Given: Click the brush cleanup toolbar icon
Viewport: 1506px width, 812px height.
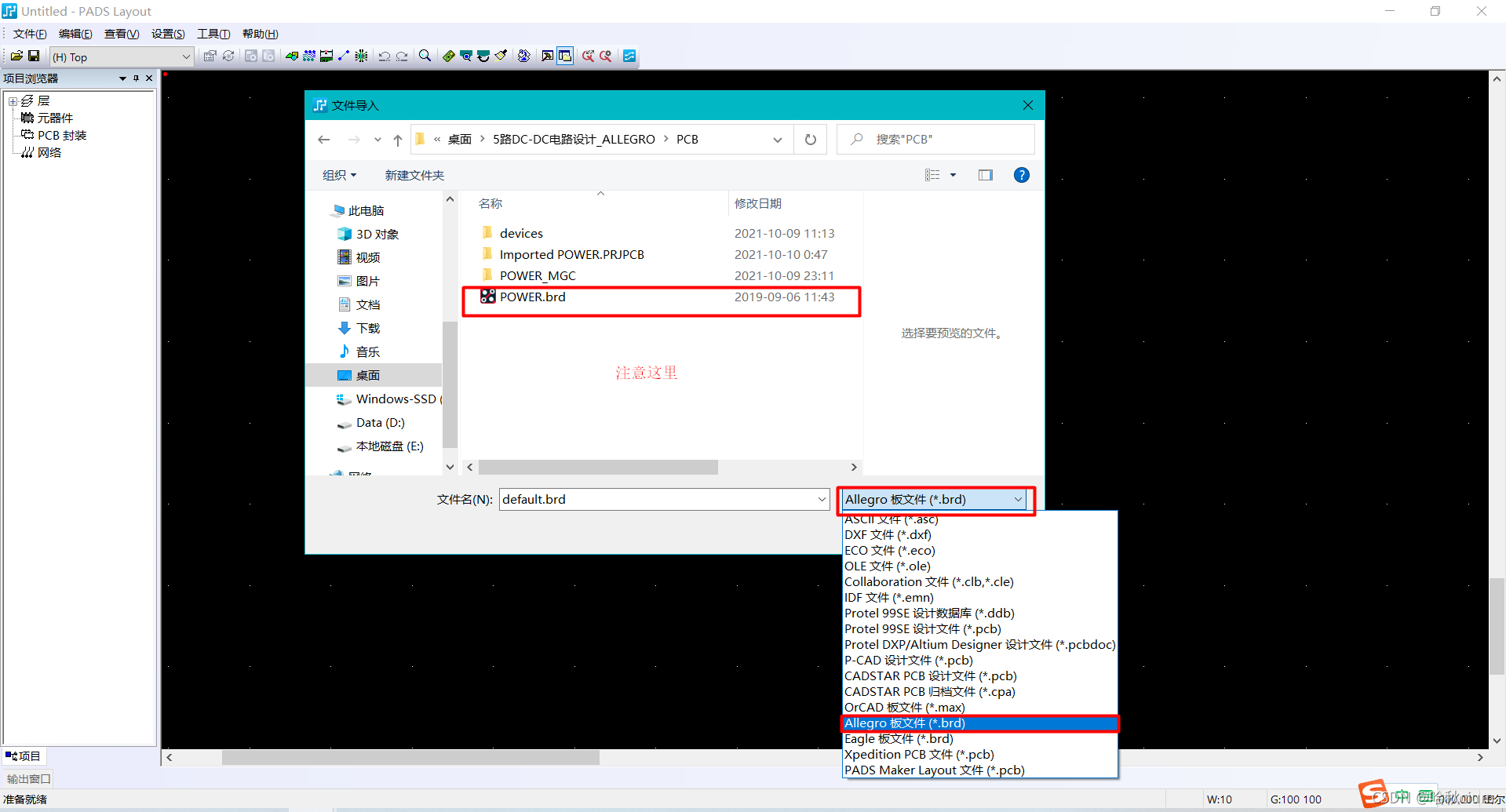Looking at the screenshot, I should click(x=501, y=56).
